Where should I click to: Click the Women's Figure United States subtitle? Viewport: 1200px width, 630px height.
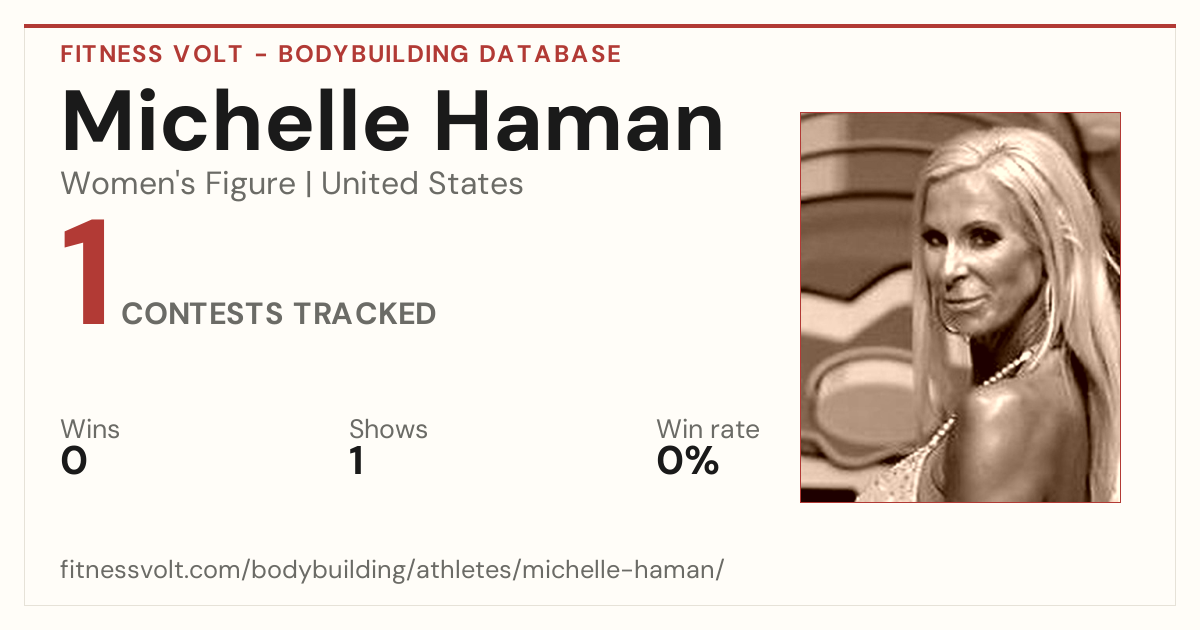click(x=292, y=184)
